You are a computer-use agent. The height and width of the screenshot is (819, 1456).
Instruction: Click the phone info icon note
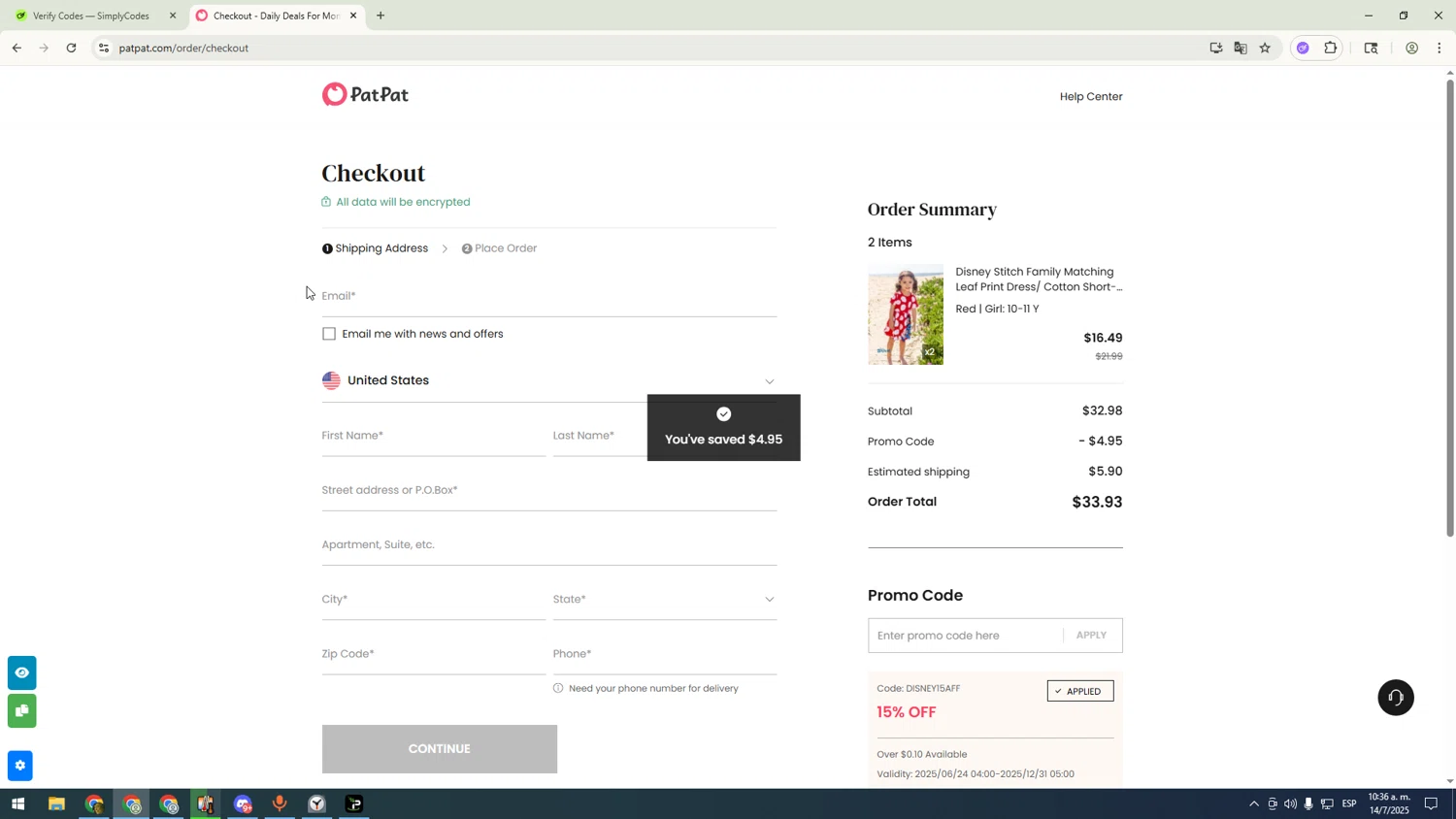click(x=558, y=689)
